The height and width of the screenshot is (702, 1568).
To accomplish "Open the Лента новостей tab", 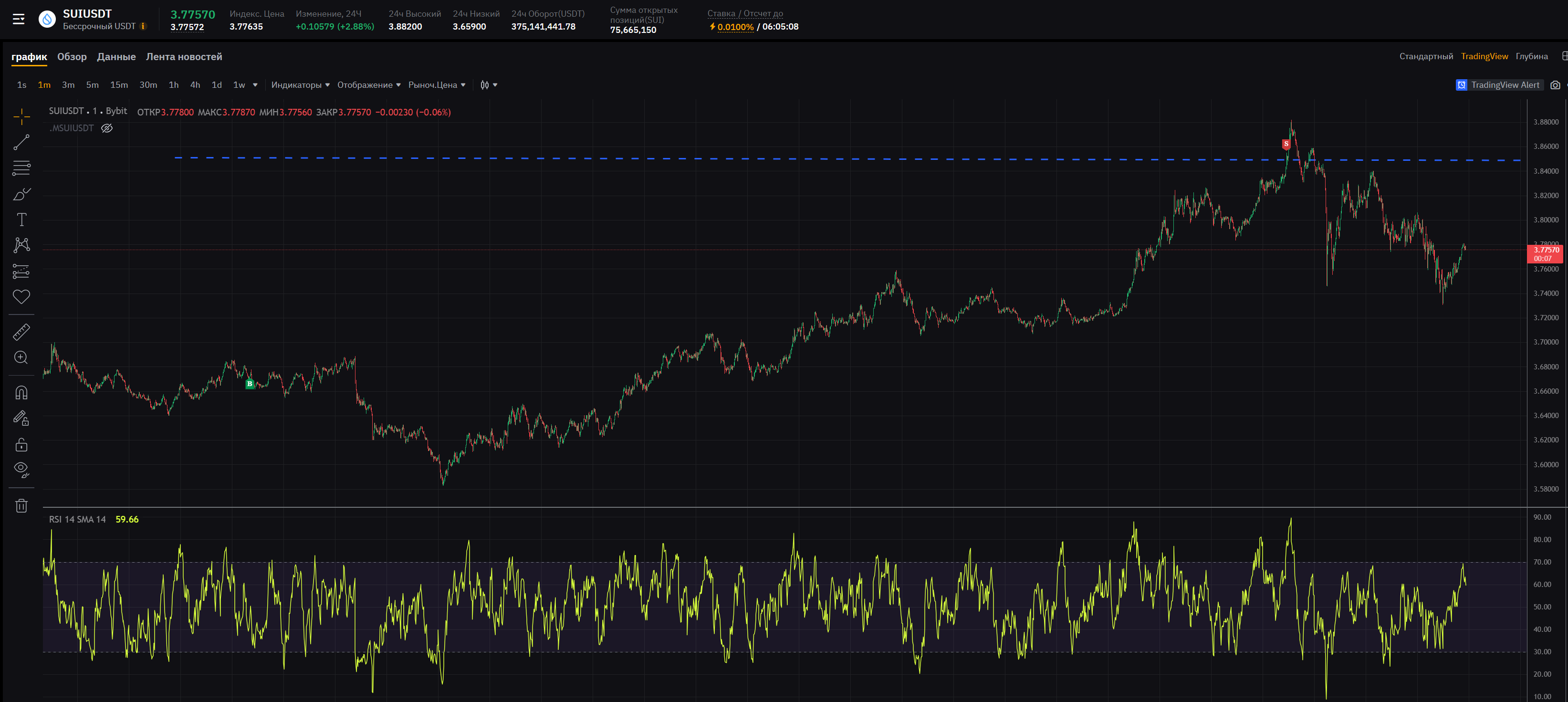I will point(184,57).
